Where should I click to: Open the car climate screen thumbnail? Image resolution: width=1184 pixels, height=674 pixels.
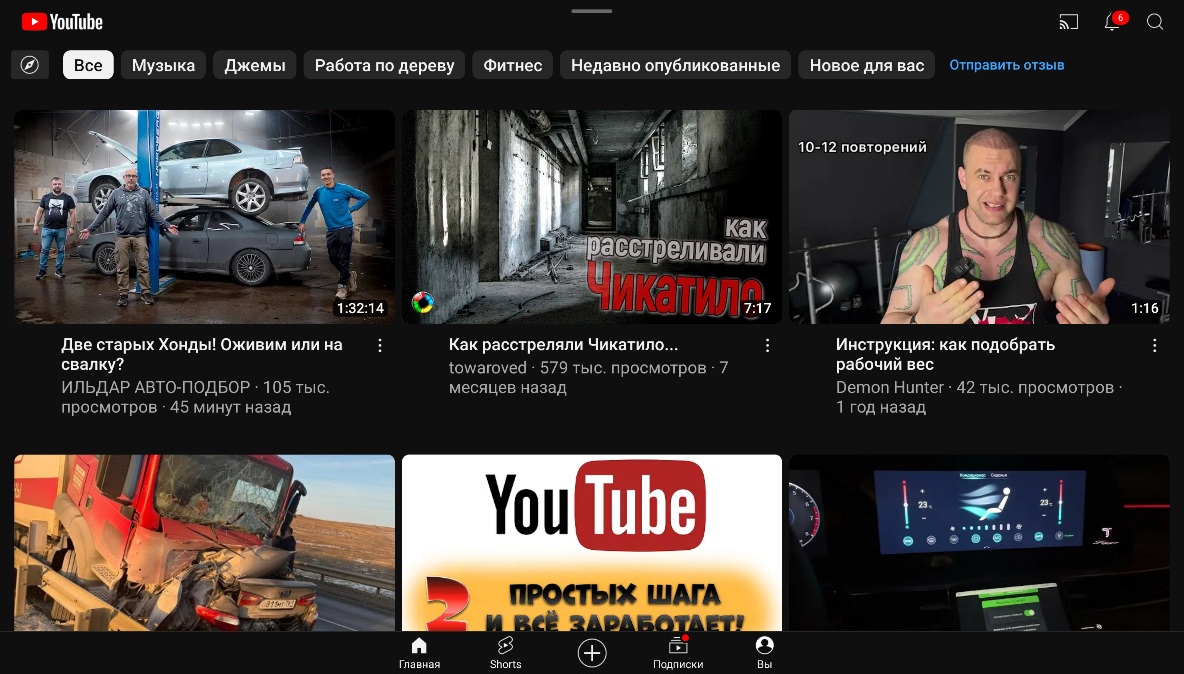point(979,543)
